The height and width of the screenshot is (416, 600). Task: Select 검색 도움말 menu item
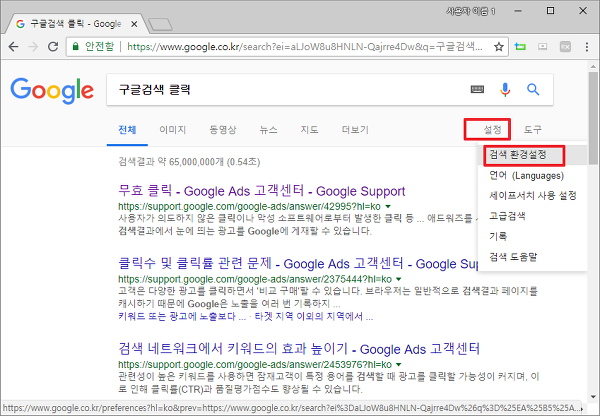tap(533, 256)
